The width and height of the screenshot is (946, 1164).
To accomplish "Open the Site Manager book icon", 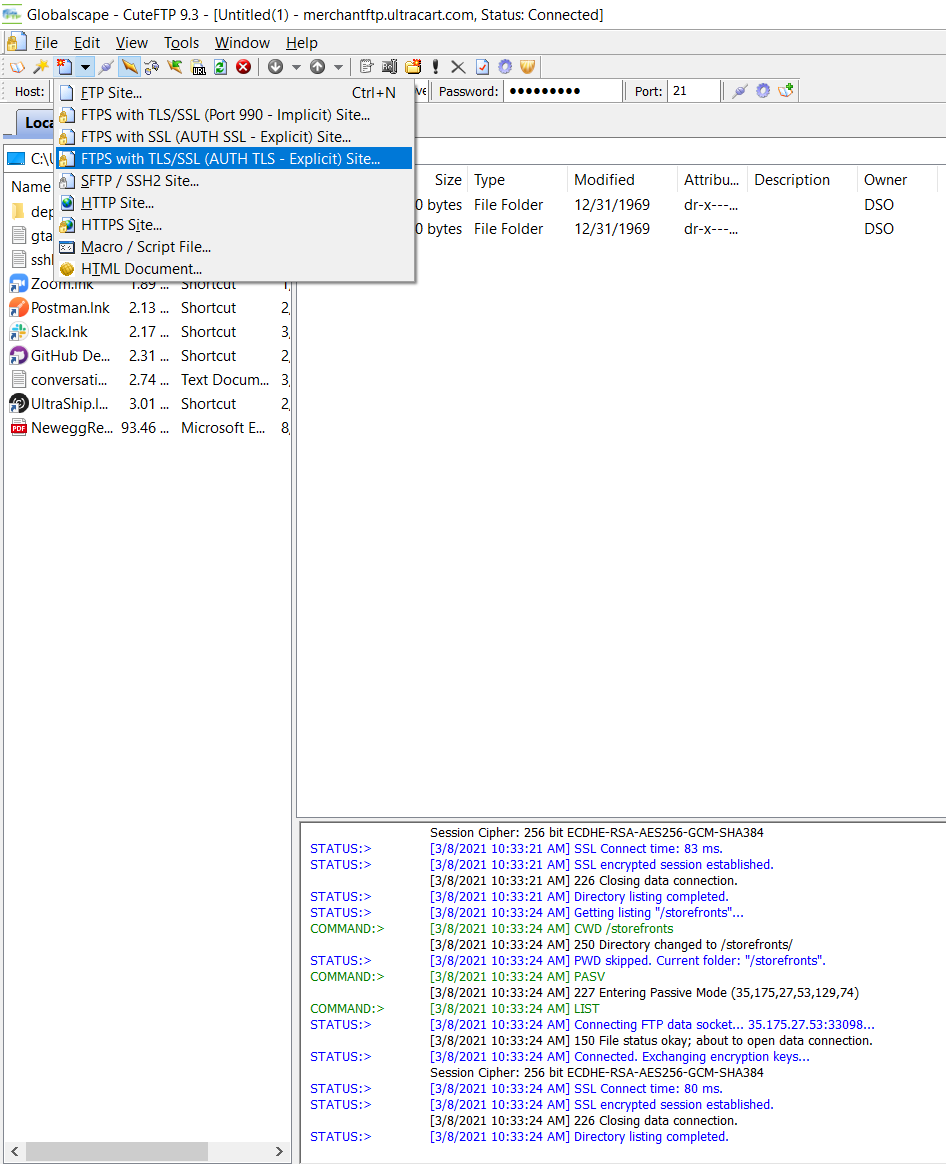I will click(x=17, y=67).
